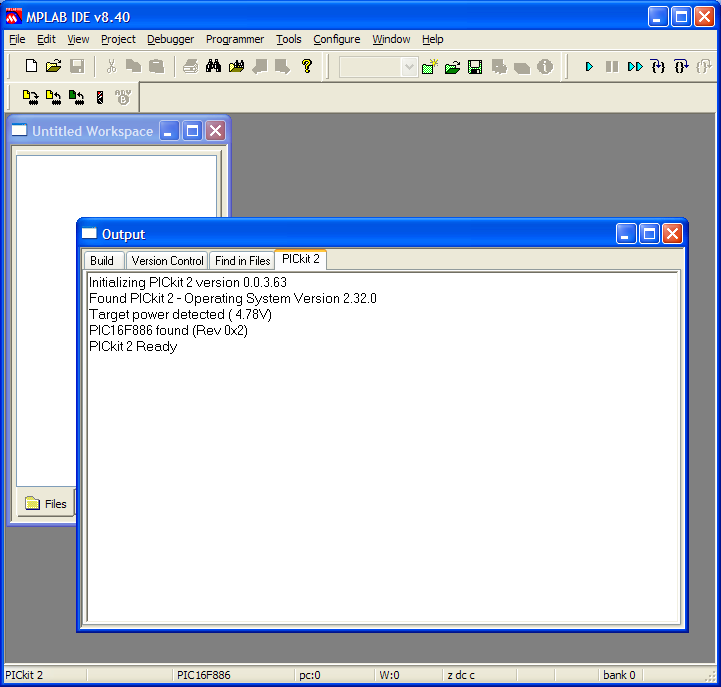The image size is (721, 687).
Task: Click the Print icon
Action: 190,66
